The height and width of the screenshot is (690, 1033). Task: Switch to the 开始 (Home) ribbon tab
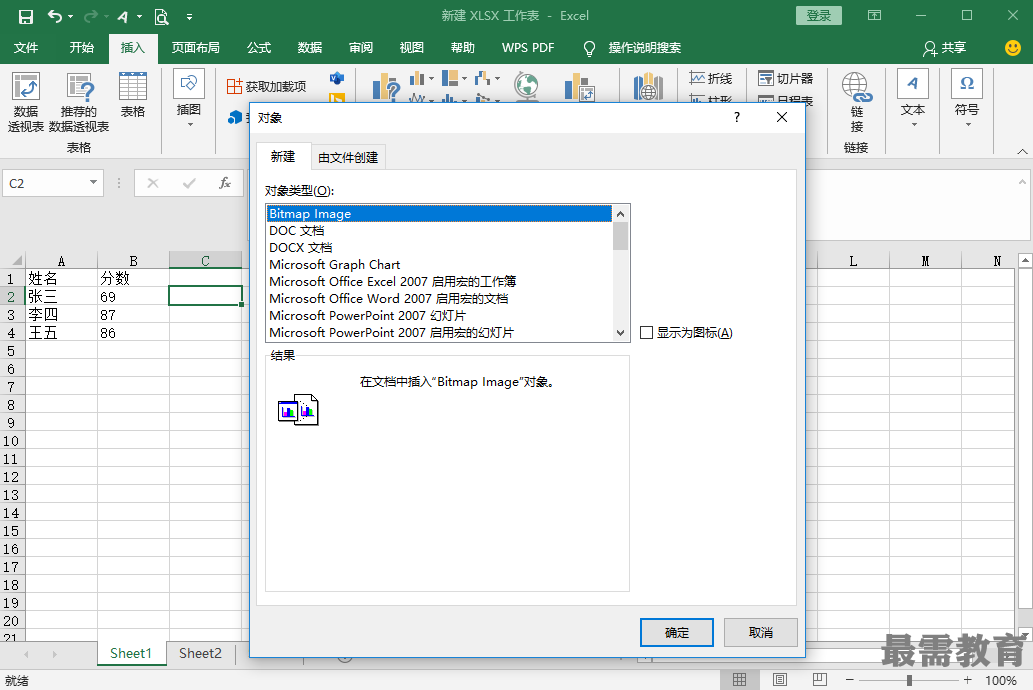[82, 48]
